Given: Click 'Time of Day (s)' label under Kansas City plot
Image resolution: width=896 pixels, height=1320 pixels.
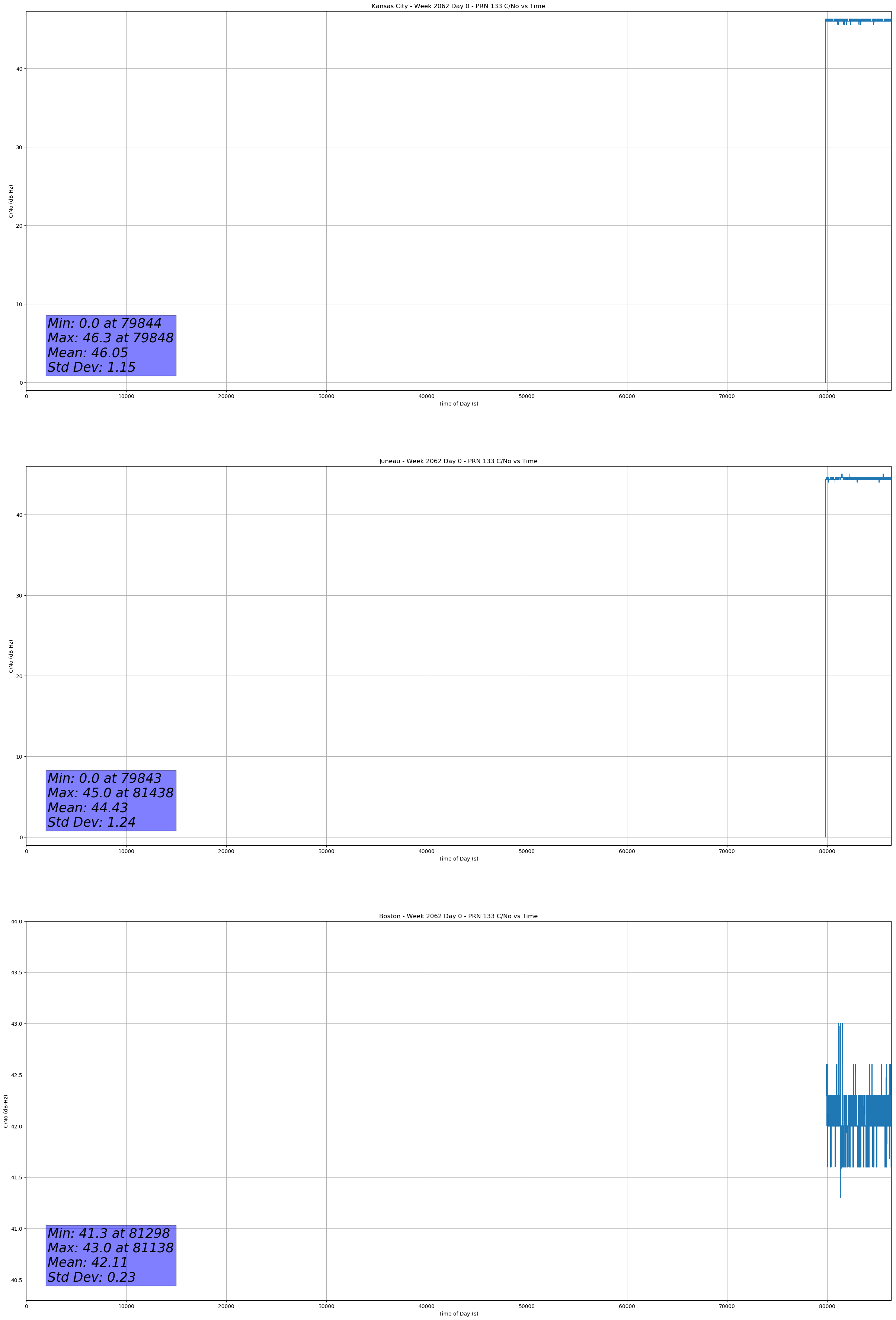Looking at the screenshot, I should click(x=458, y=404).
